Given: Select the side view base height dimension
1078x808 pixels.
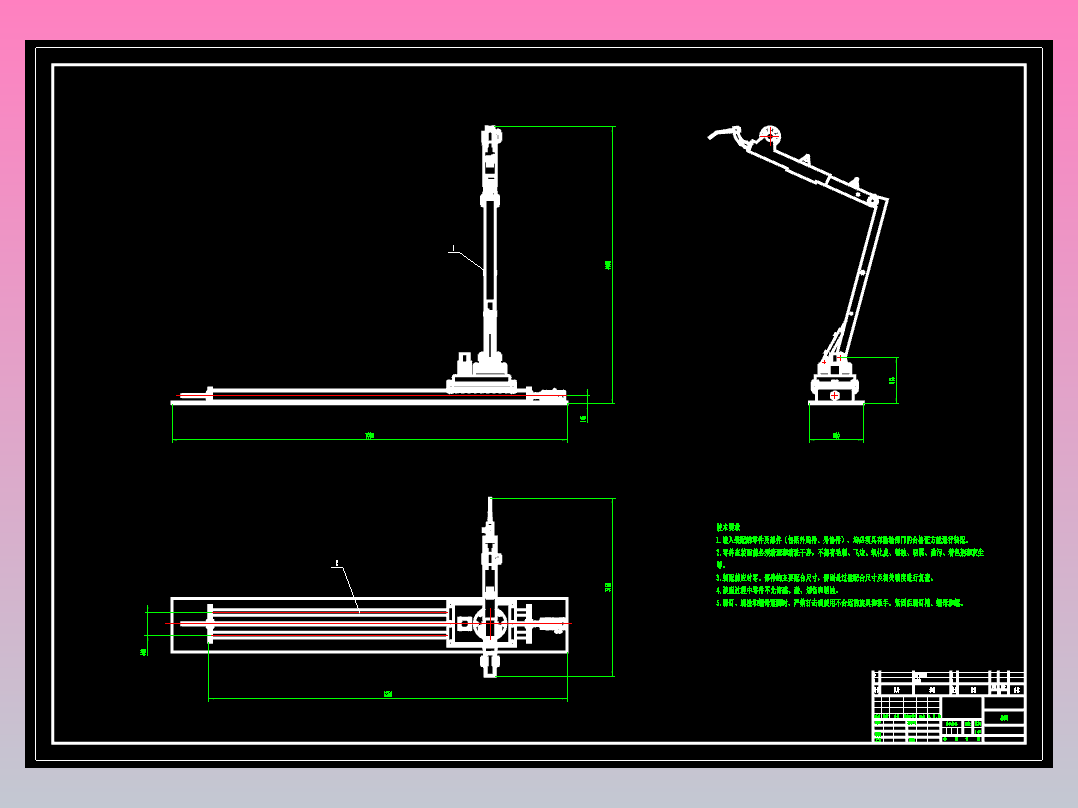Looking at the screenshot, I should (x=893, y=380).
